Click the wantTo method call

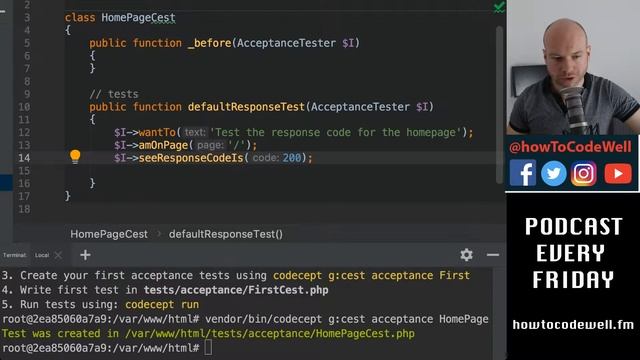157,132
